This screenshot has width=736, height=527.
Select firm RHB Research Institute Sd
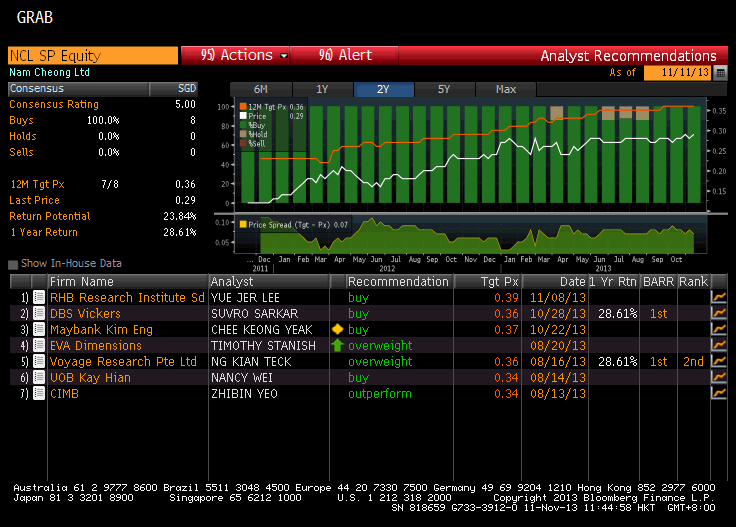(x=127, y=298)
